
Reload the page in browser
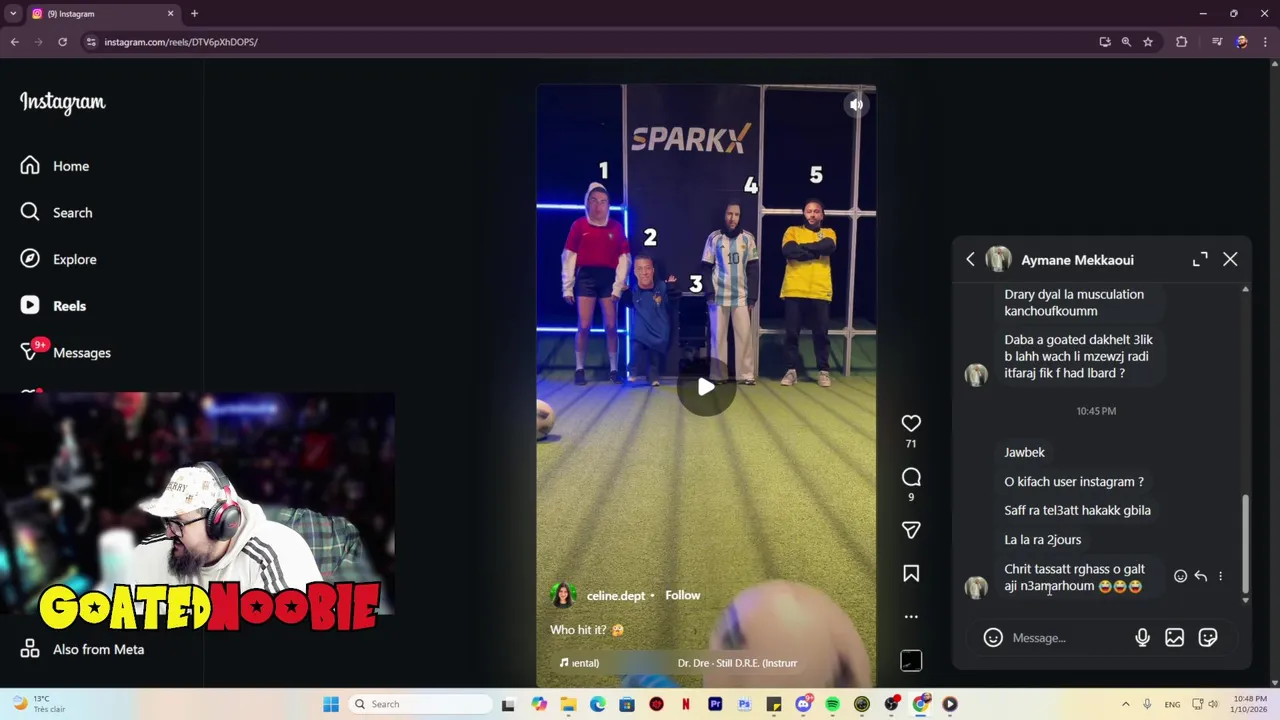tap(62, 42)
